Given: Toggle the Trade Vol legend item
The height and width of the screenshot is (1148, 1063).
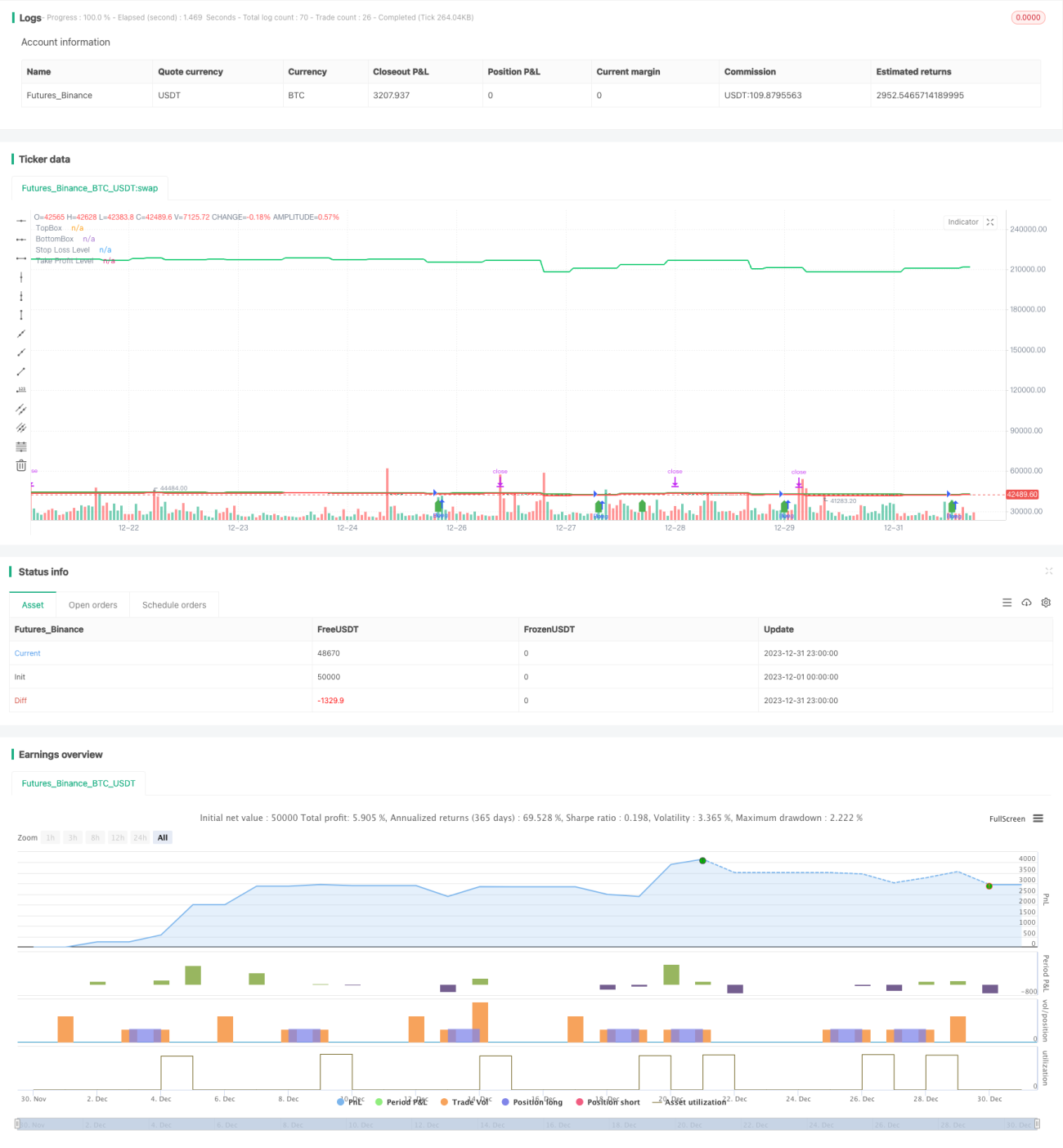Looking at the screenshot, I should click(x=464, y=1102).
